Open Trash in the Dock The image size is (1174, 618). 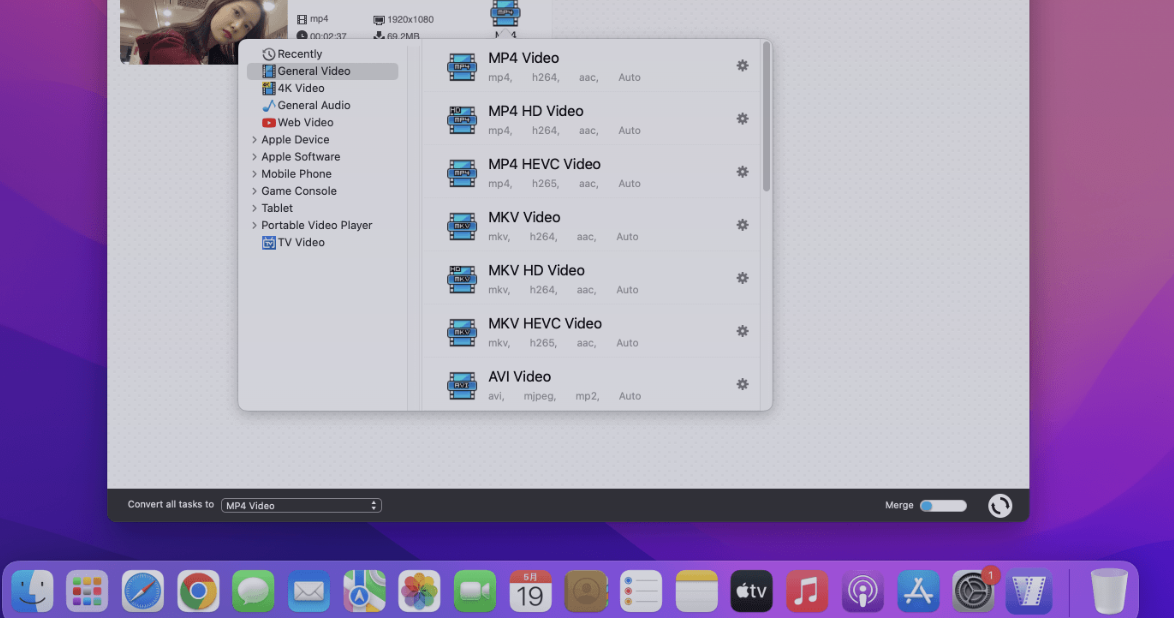click(1109, 591)
